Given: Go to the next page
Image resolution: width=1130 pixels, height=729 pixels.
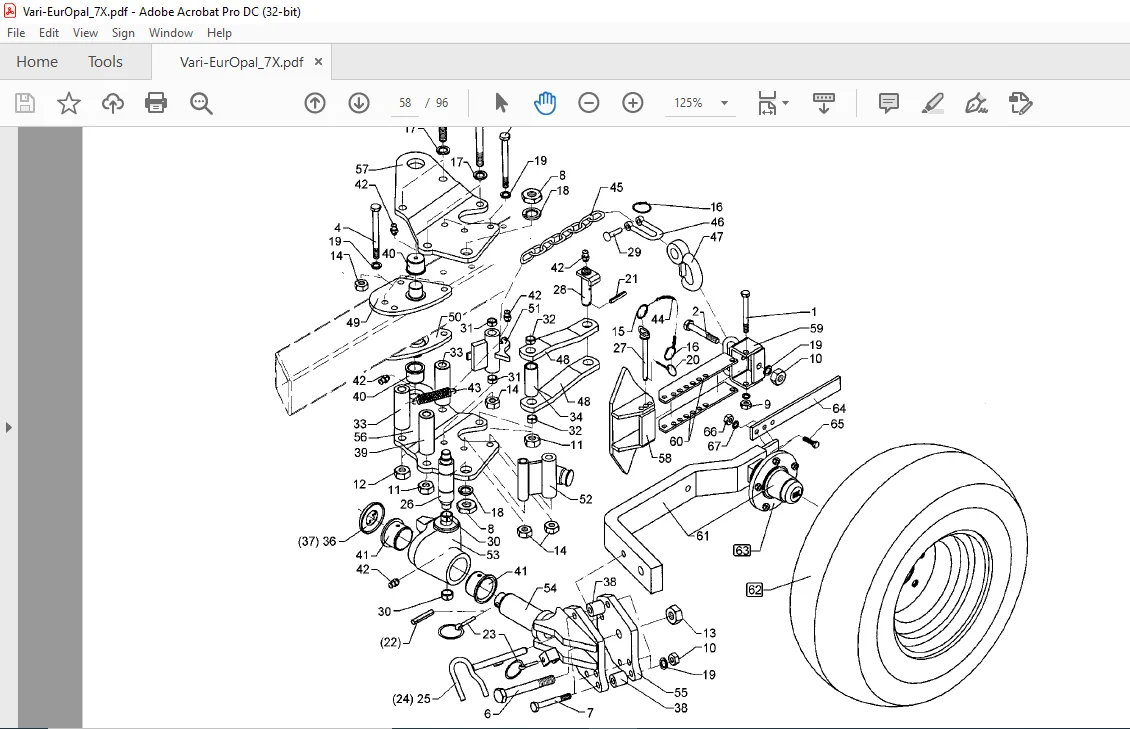Looking at the screenshot, I should click(359, 103).
